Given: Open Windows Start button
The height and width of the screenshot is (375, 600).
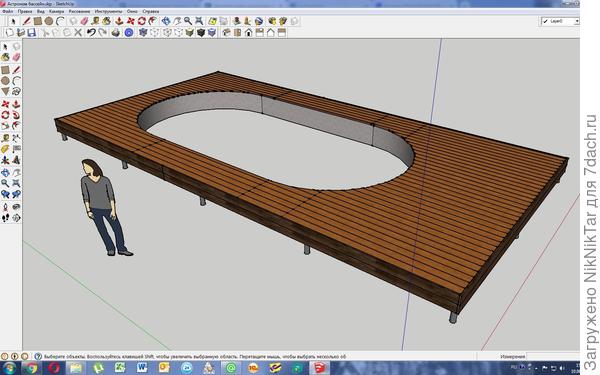Looking at the screenshot, I should tap(9, 368).
